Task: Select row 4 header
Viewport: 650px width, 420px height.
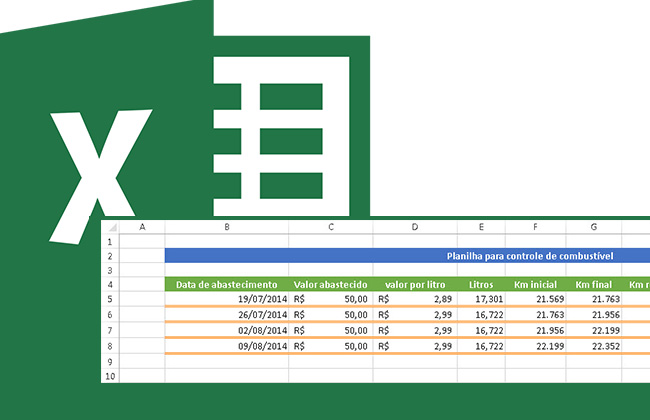Action: [110, 284]
